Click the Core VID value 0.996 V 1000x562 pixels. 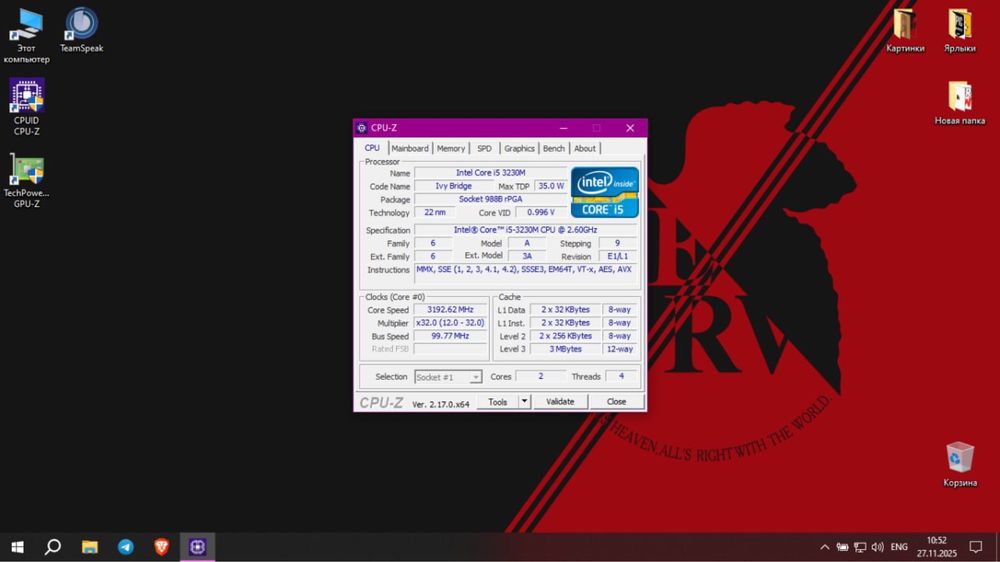[x=541, y=212]
